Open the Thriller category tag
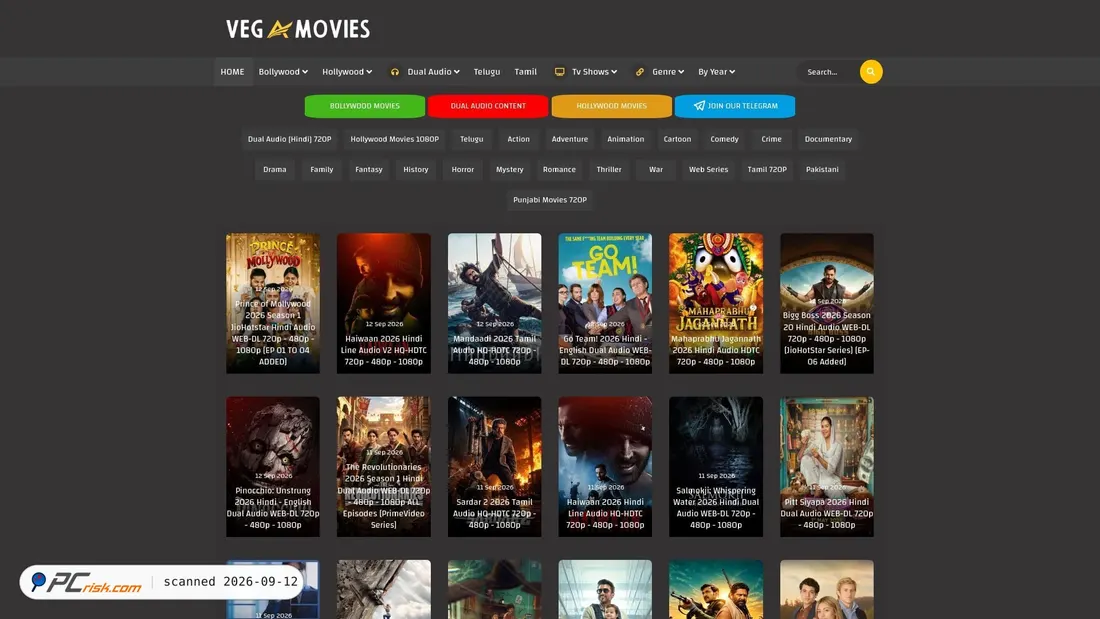Viewport: 1100px width, 619px height. [609, 169]
